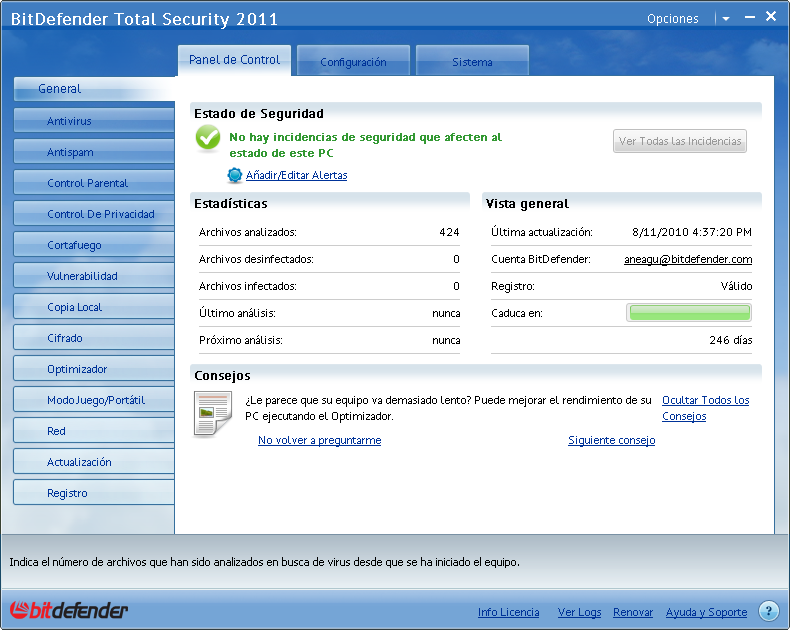Open the Opciones menu
The height and width of the screenshot is (630, 790).
point(673,19)
